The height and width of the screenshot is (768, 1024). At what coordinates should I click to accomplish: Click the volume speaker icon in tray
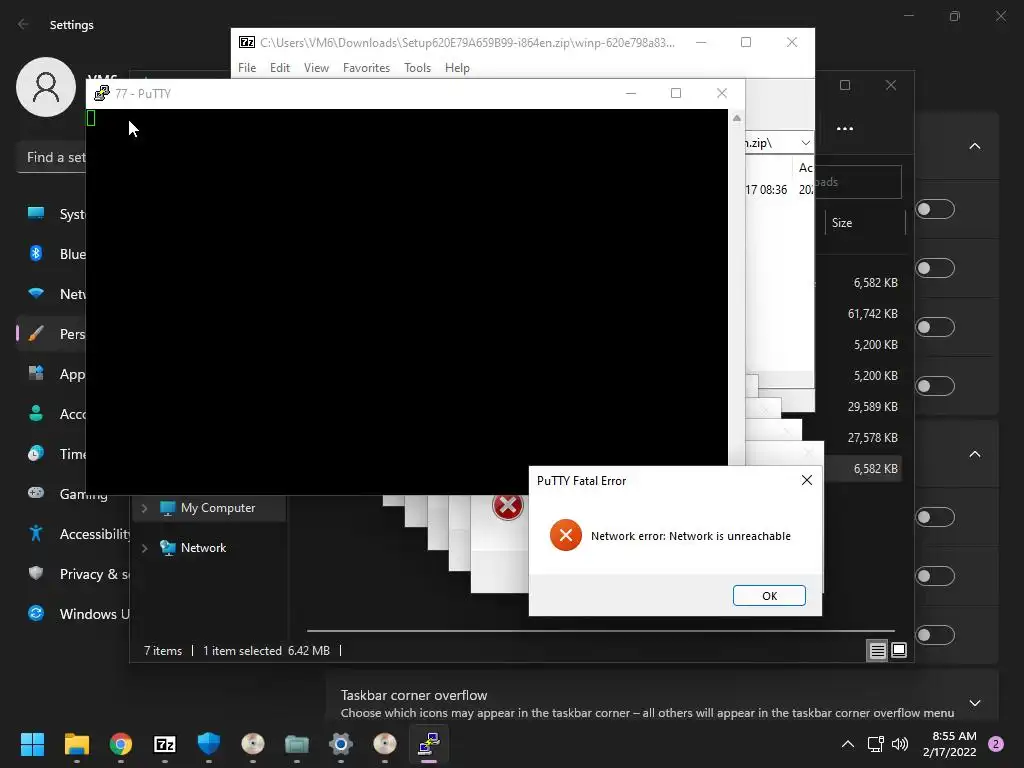[899, 744]
